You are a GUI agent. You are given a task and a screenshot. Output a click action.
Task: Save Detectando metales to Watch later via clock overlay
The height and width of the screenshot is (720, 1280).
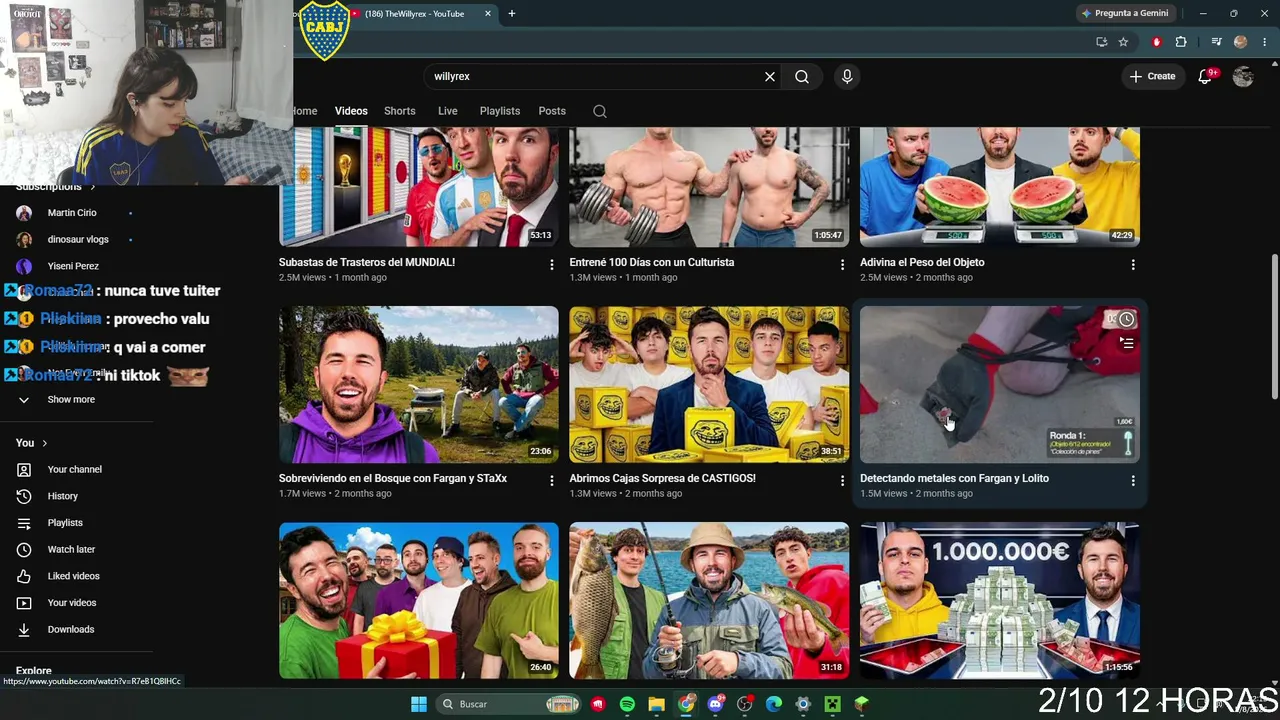tap(1126, 319)
